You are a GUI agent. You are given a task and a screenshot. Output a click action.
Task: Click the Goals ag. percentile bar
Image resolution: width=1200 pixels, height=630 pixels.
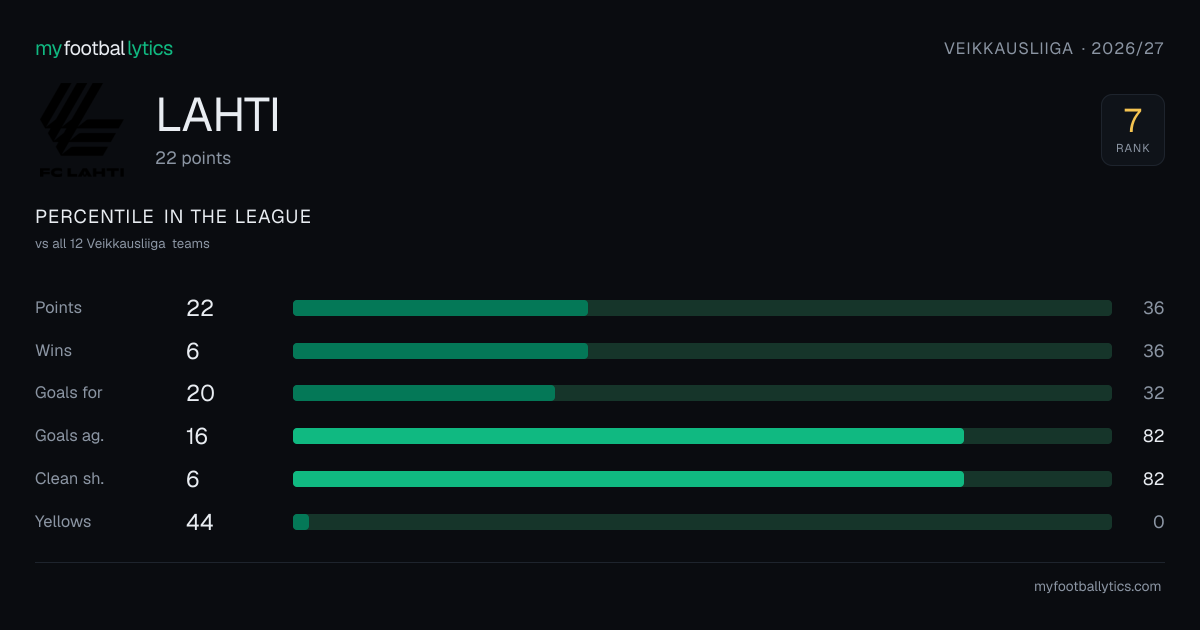coord(702,436)
